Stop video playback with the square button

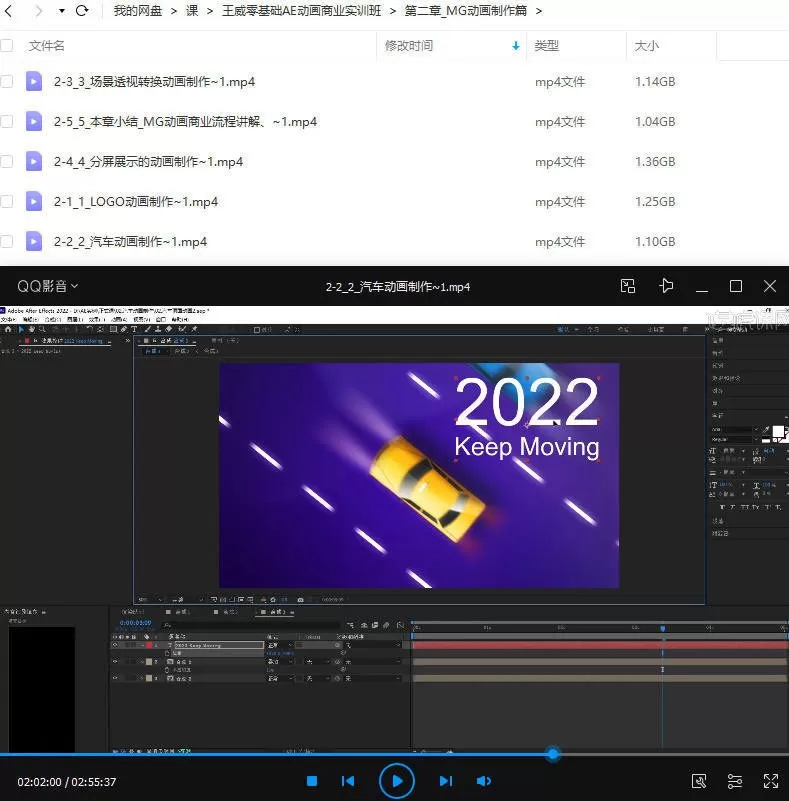(312, 781)
